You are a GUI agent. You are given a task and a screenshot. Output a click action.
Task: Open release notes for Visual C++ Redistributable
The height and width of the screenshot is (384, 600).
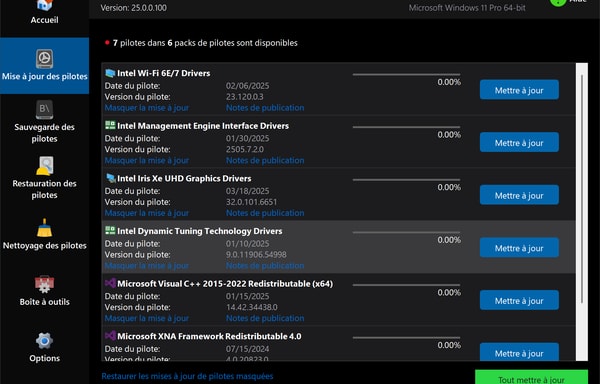(265, 318)
